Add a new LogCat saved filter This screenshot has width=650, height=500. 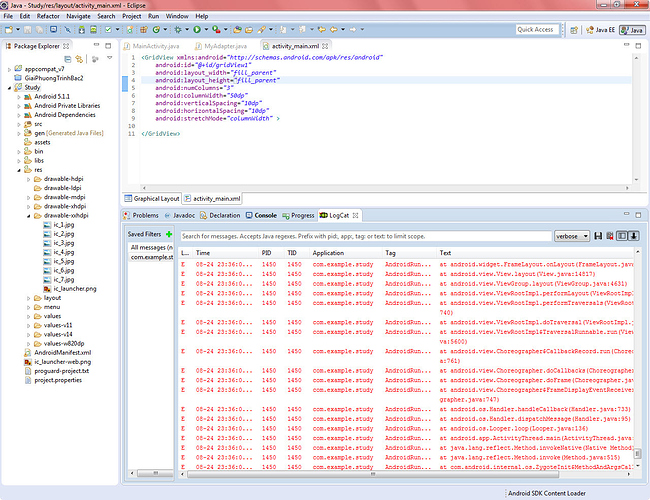click(x=170, y=234)
